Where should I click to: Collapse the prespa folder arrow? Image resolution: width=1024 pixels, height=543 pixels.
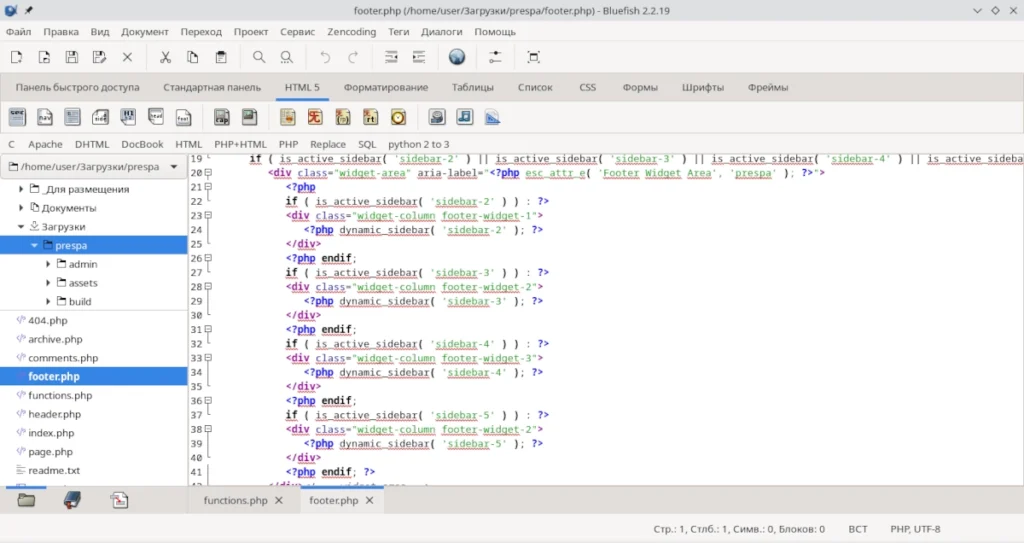point(34,246)
